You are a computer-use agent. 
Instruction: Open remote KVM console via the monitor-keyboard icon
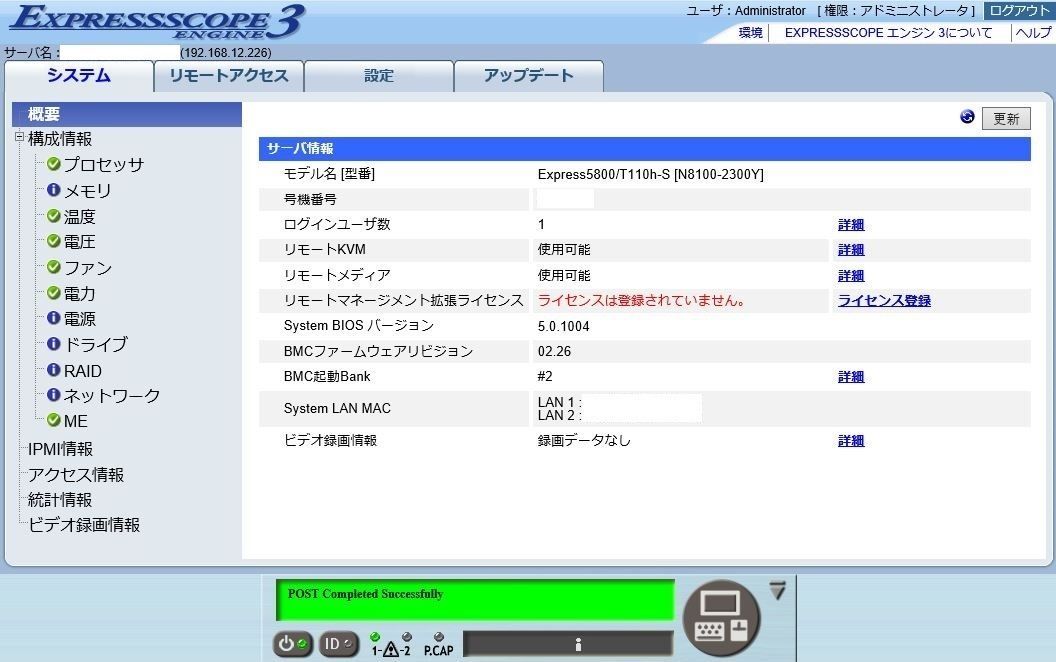click(x=722, y=617)
